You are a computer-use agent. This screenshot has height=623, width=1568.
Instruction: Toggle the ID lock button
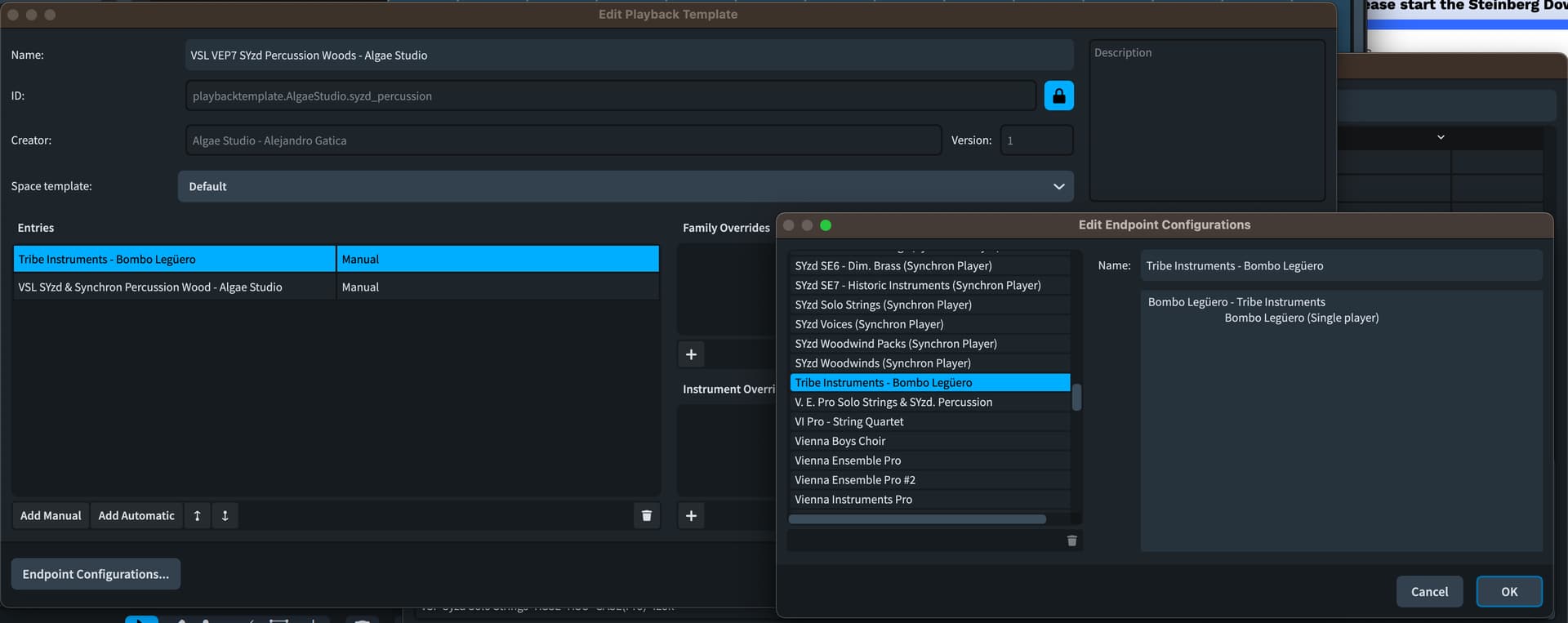[x=1058, y=96]
